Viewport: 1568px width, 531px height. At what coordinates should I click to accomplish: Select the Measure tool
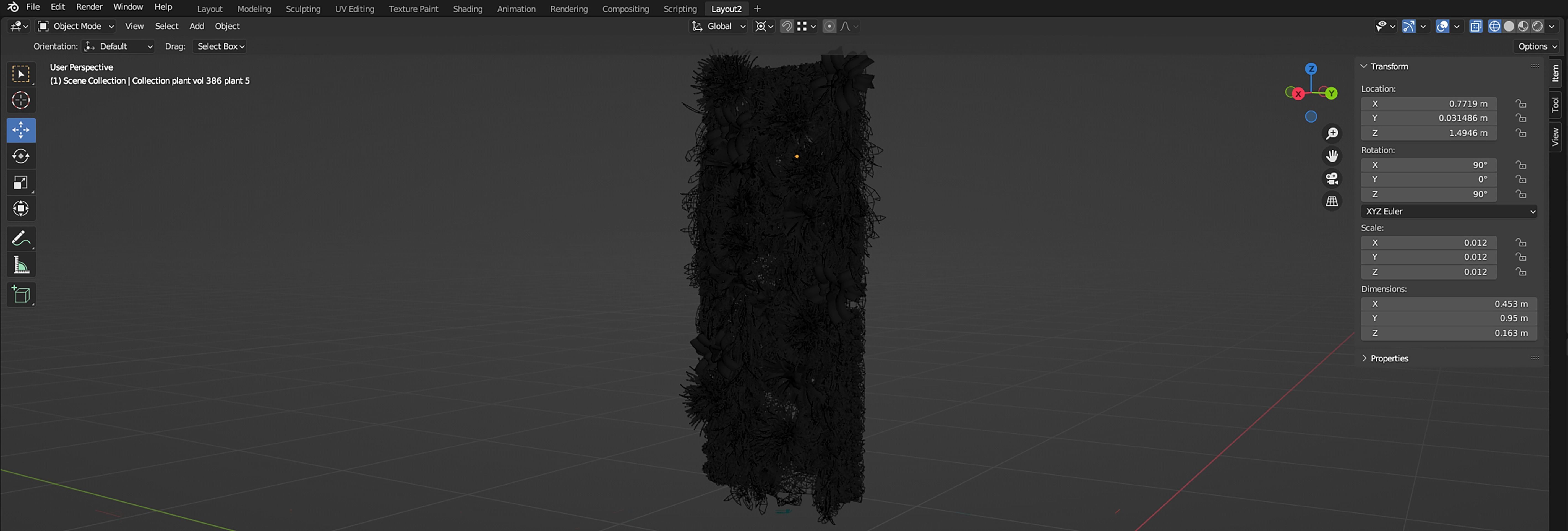pos(21,264)
